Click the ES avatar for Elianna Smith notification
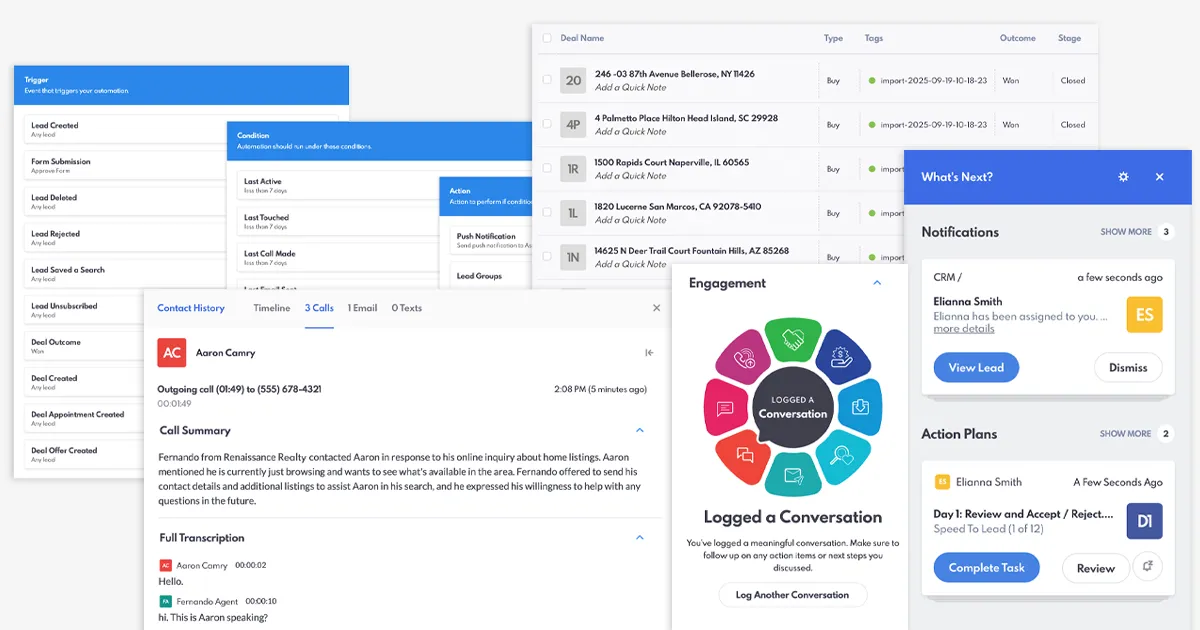1200x630 pixels. 1145,315
